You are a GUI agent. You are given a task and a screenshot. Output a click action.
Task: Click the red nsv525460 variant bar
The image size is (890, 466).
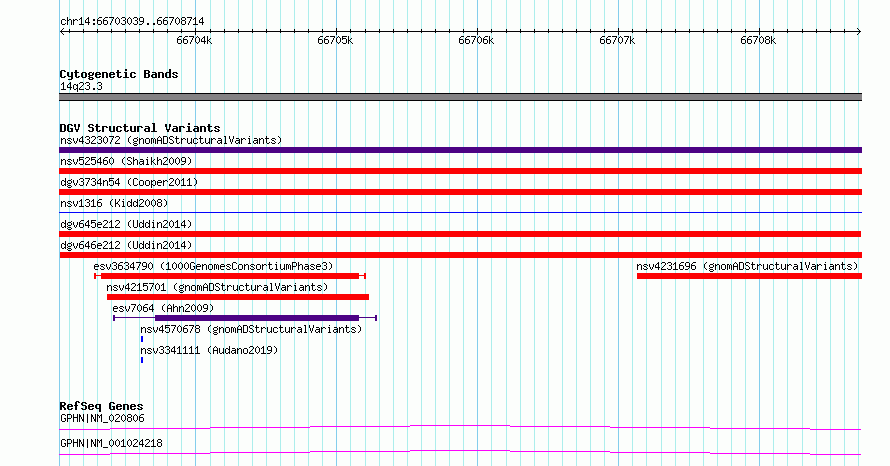point(460,171)
